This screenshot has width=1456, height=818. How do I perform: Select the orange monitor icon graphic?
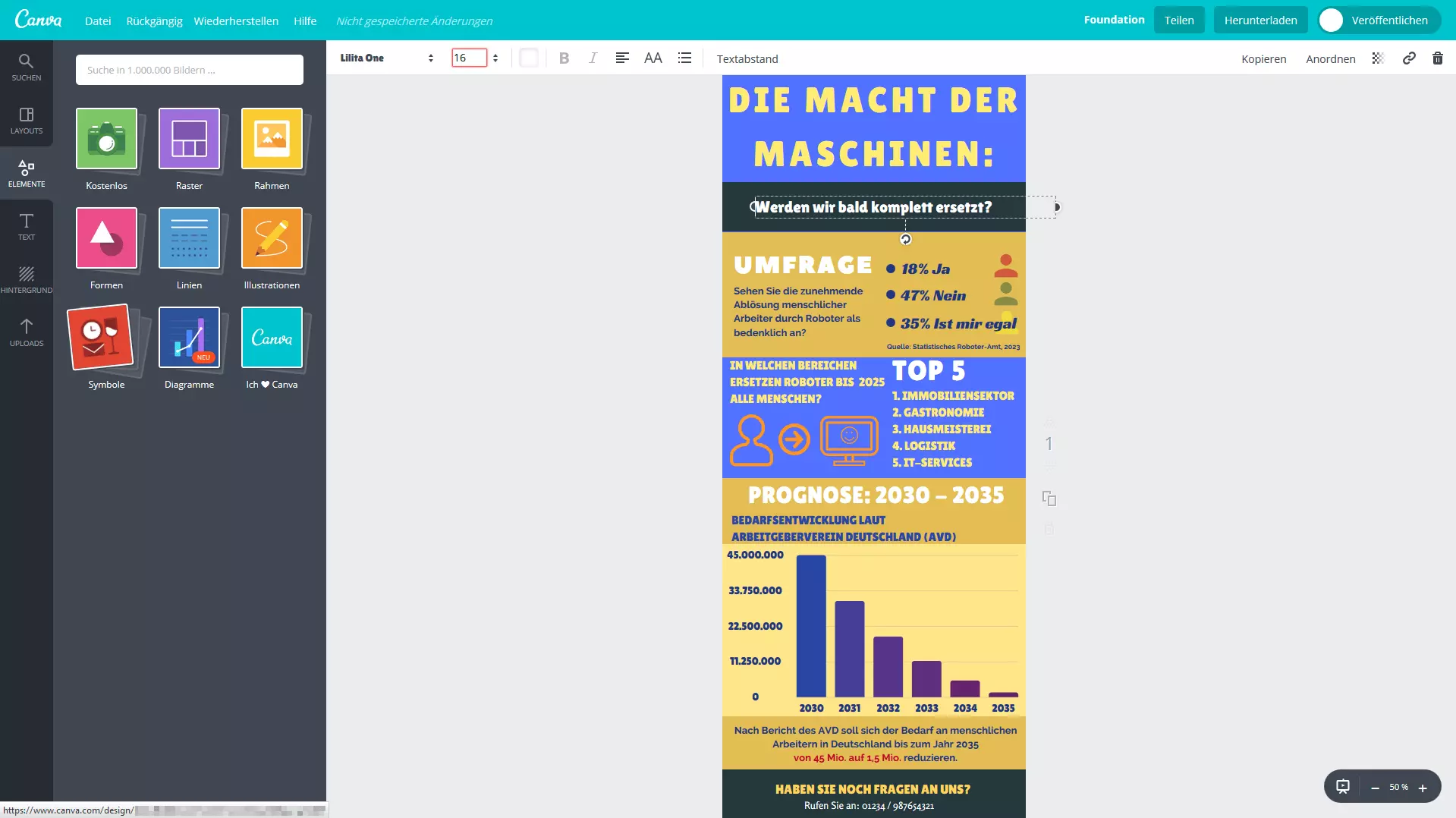(849, 440)
